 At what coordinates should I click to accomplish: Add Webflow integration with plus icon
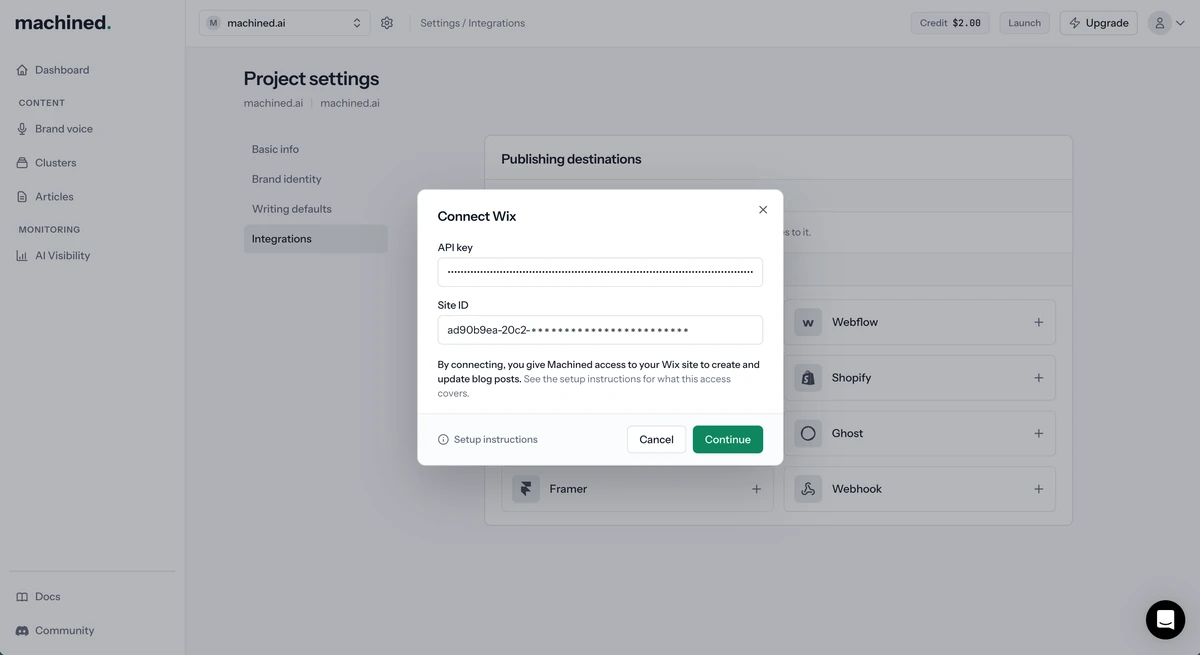tap(1038, 323)
